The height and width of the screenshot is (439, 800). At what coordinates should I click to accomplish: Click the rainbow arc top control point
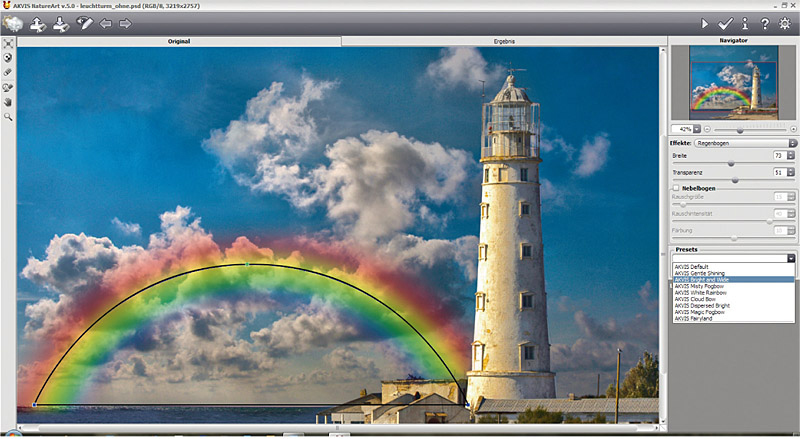247,264
